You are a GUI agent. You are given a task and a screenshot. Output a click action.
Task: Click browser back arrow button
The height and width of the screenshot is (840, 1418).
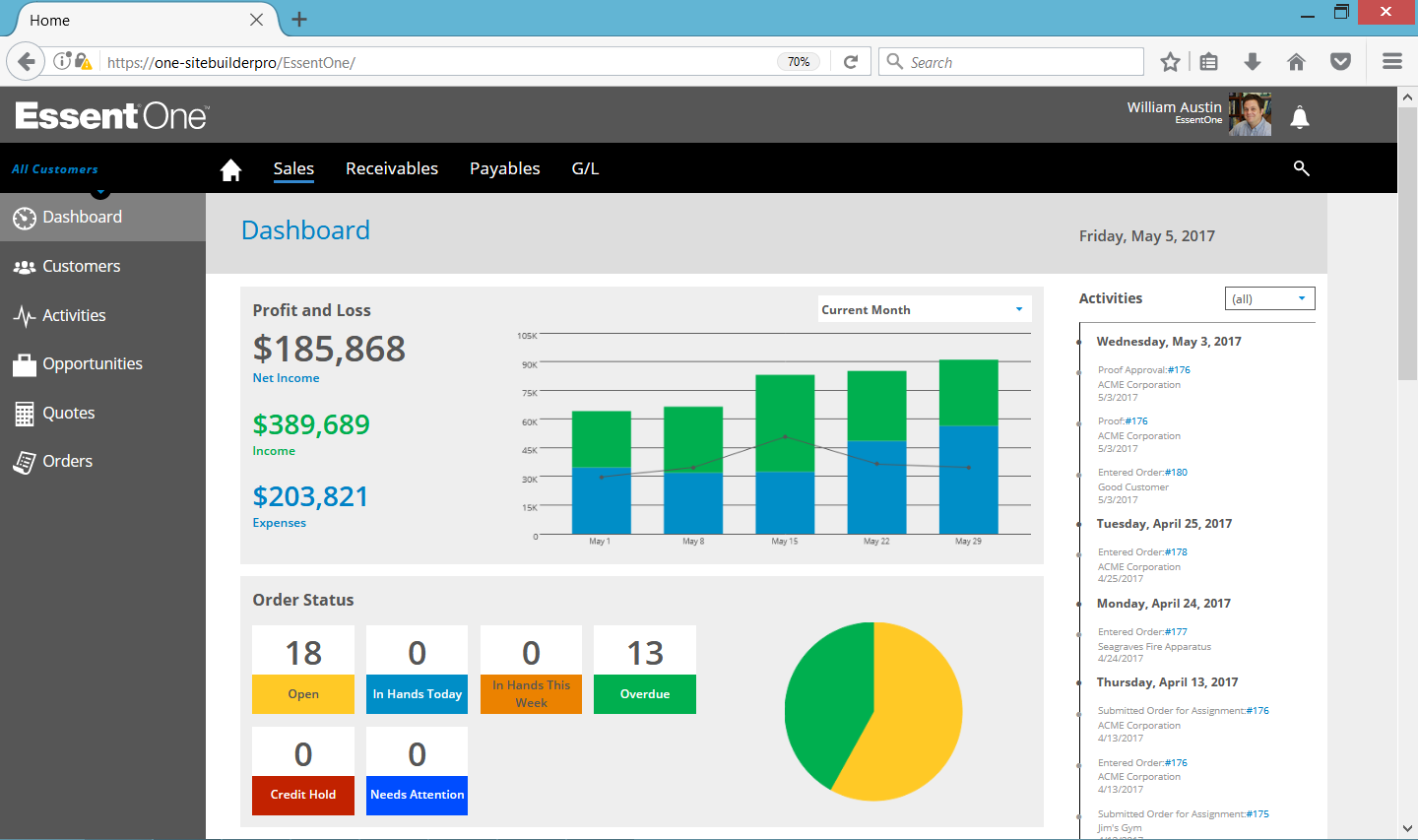pos(26,62)
